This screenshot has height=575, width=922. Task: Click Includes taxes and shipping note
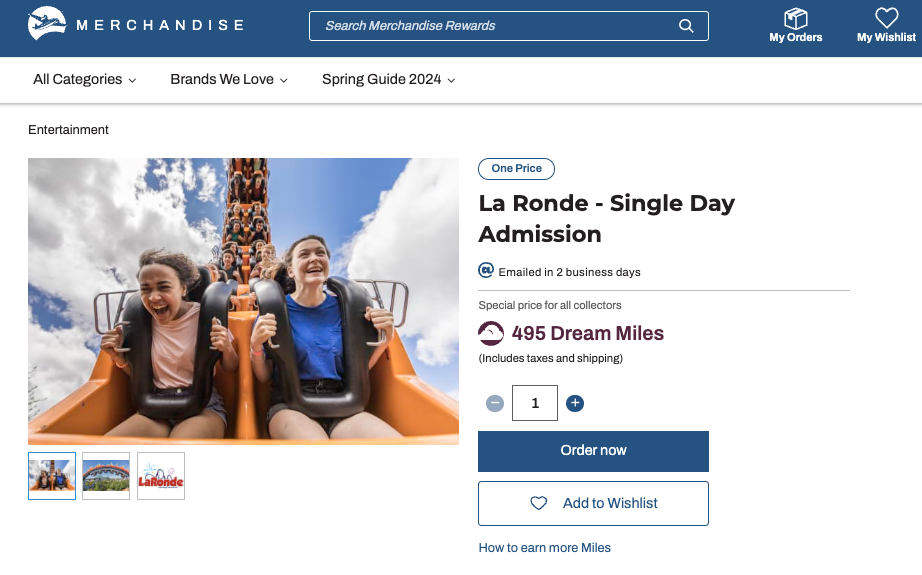550,358
